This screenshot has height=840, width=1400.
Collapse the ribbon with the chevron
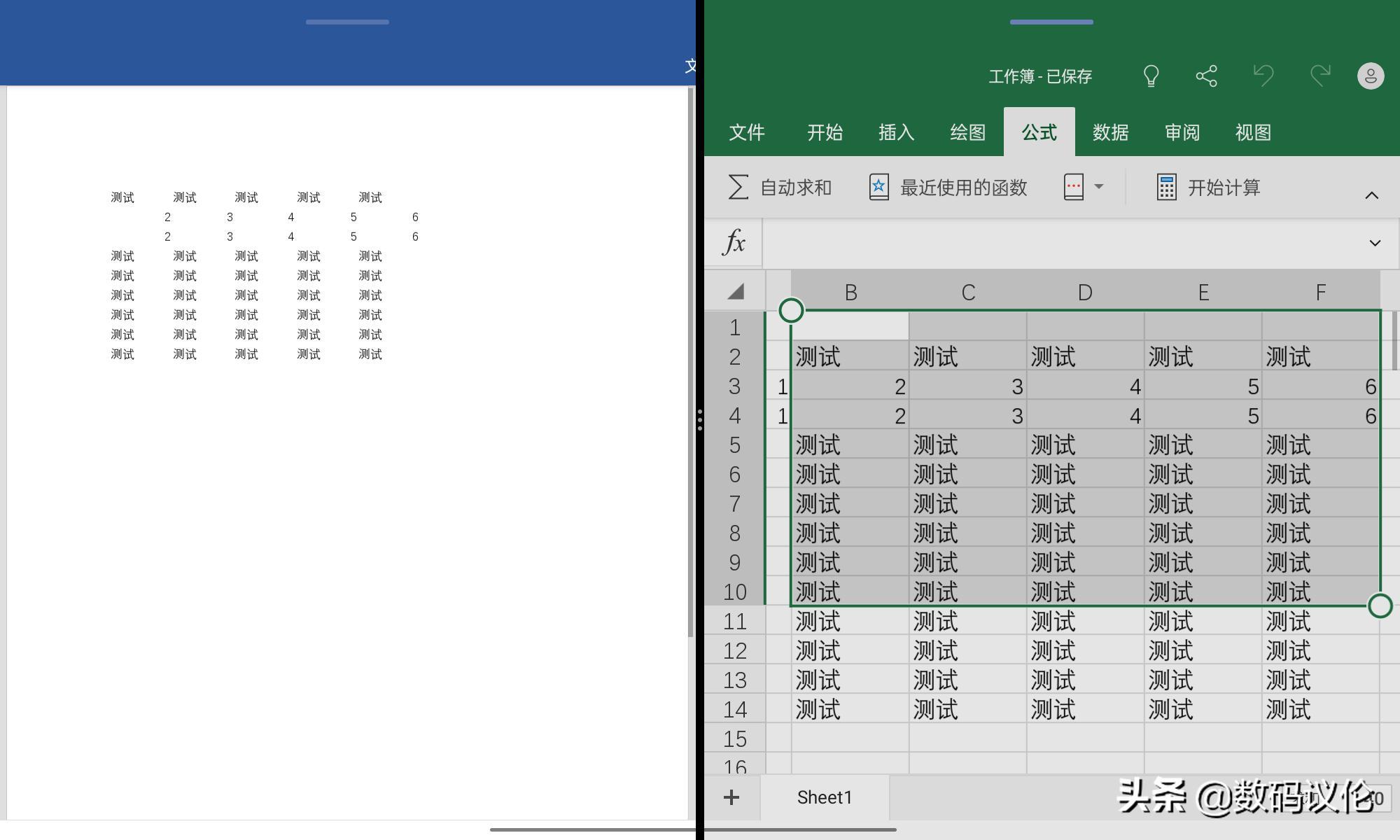click(1371, 195)
